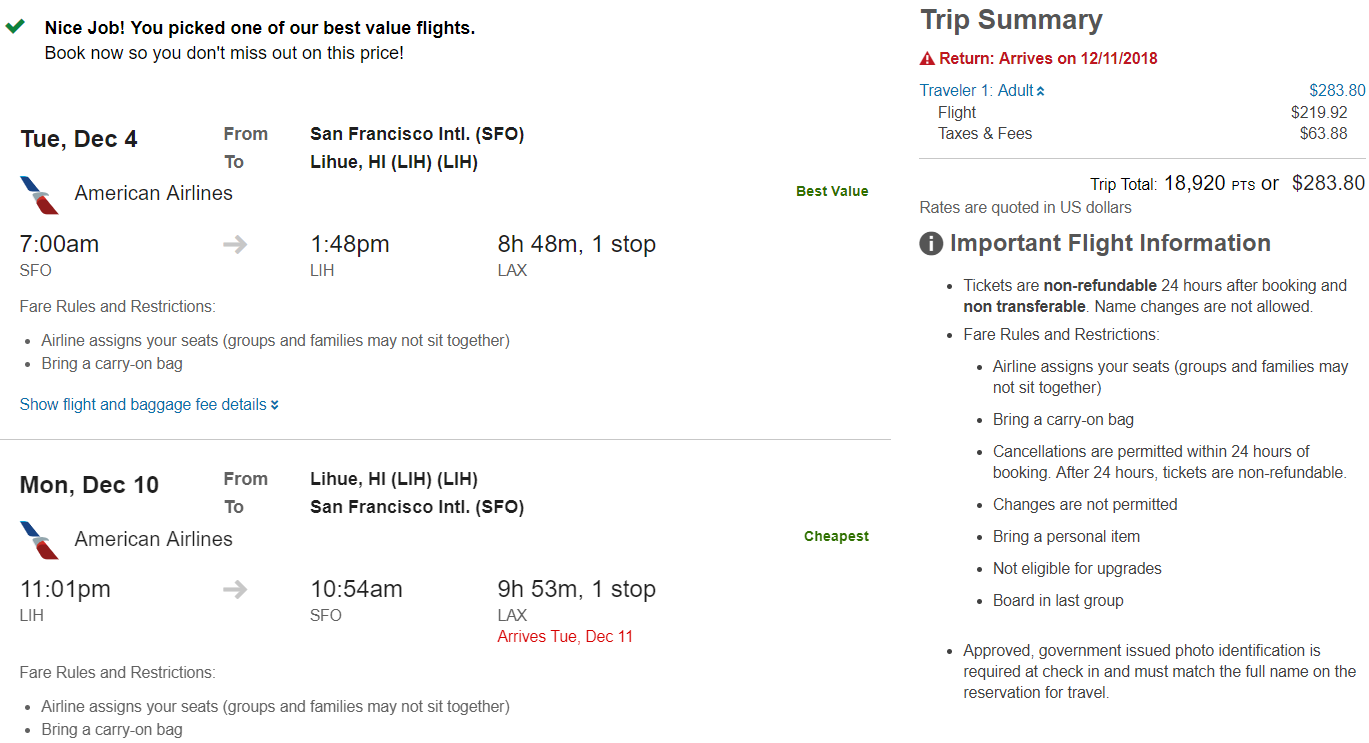Click the arrow icon between 11:01pm and 10:54am
Screen dimensions: 1369x743
[235, 590]
